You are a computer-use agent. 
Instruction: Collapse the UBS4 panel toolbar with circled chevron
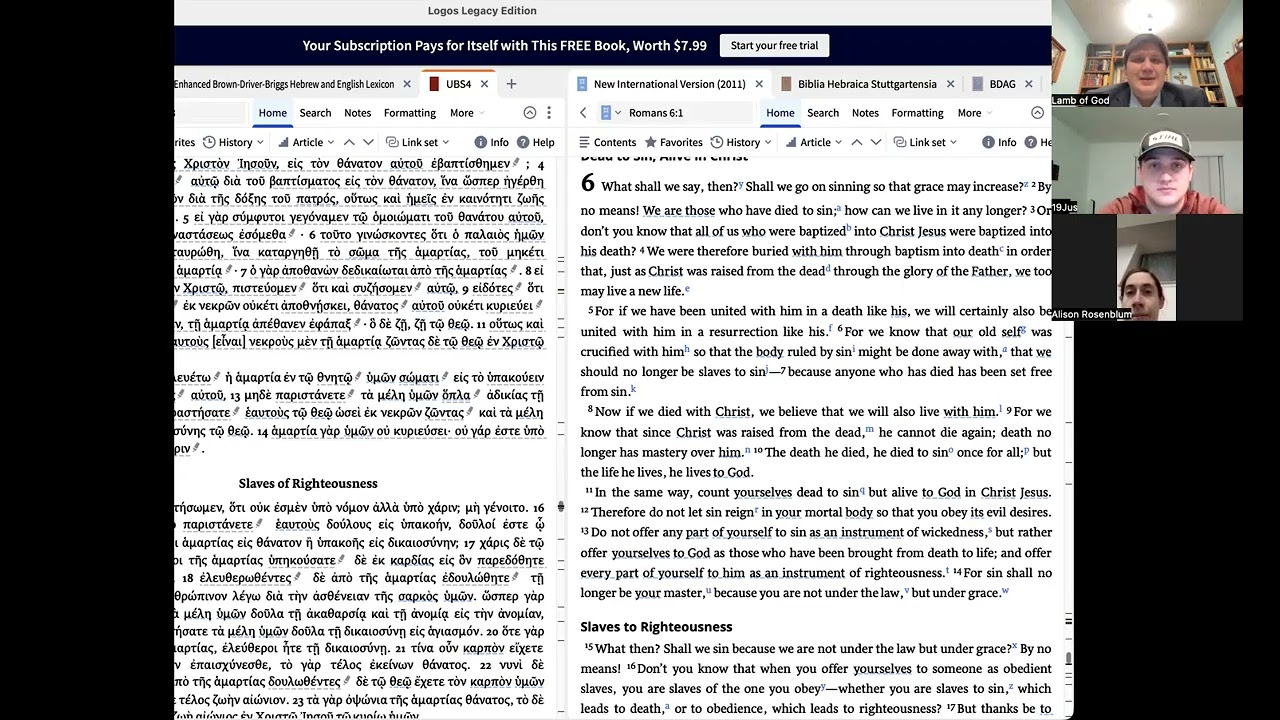point(530,113)
